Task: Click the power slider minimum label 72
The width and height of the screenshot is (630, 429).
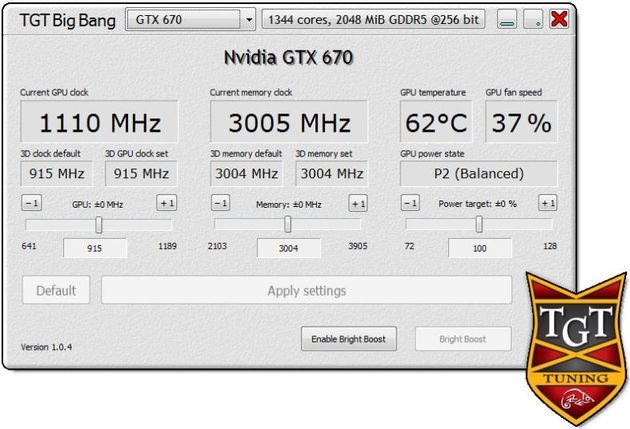Action: point(409,246)
